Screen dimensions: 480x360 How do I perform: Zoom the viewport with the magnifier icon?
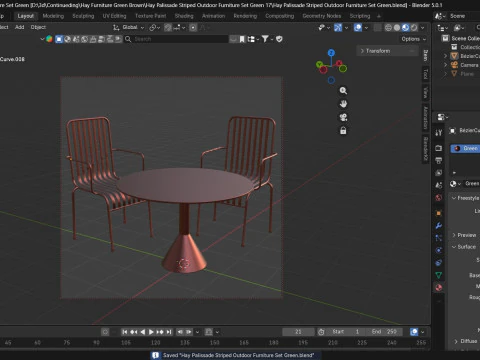tap(343, 90)
